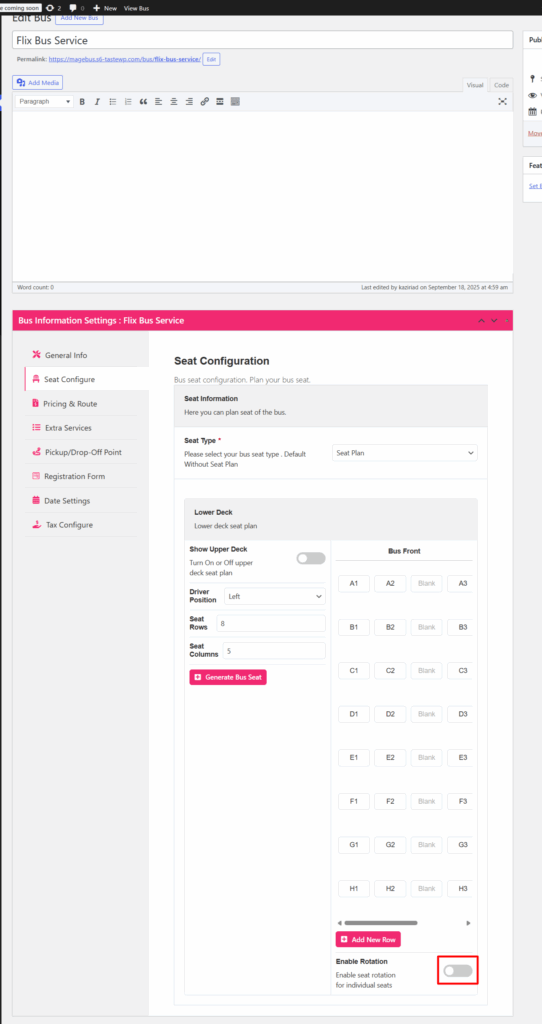Screen dimensions: 542x1024
Task: Click the toolbar toggle icon
Action: pos(235,102)
